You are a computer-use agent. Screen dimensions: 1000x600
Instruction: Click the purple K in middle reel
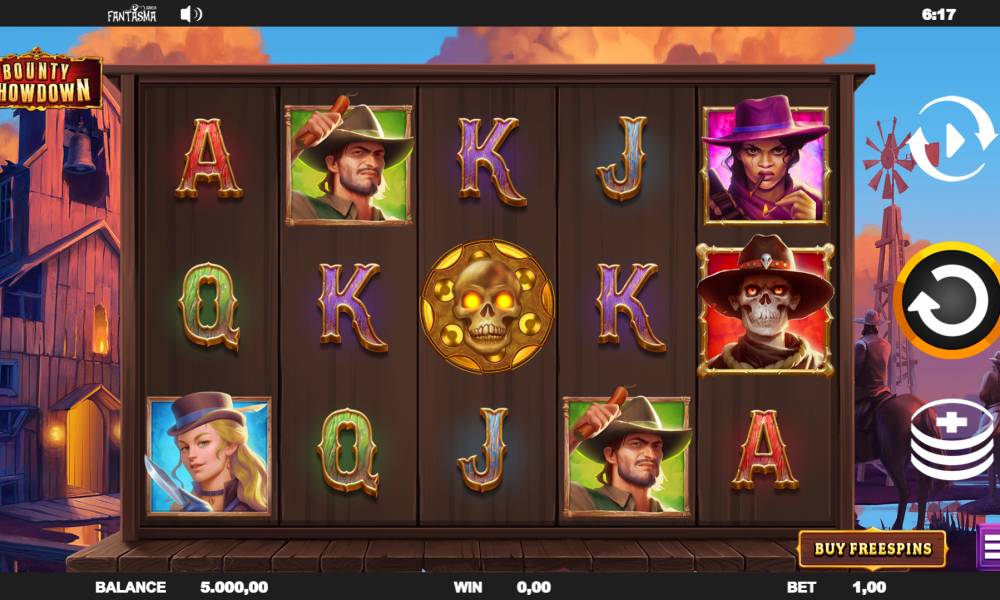tap(491, 161)
